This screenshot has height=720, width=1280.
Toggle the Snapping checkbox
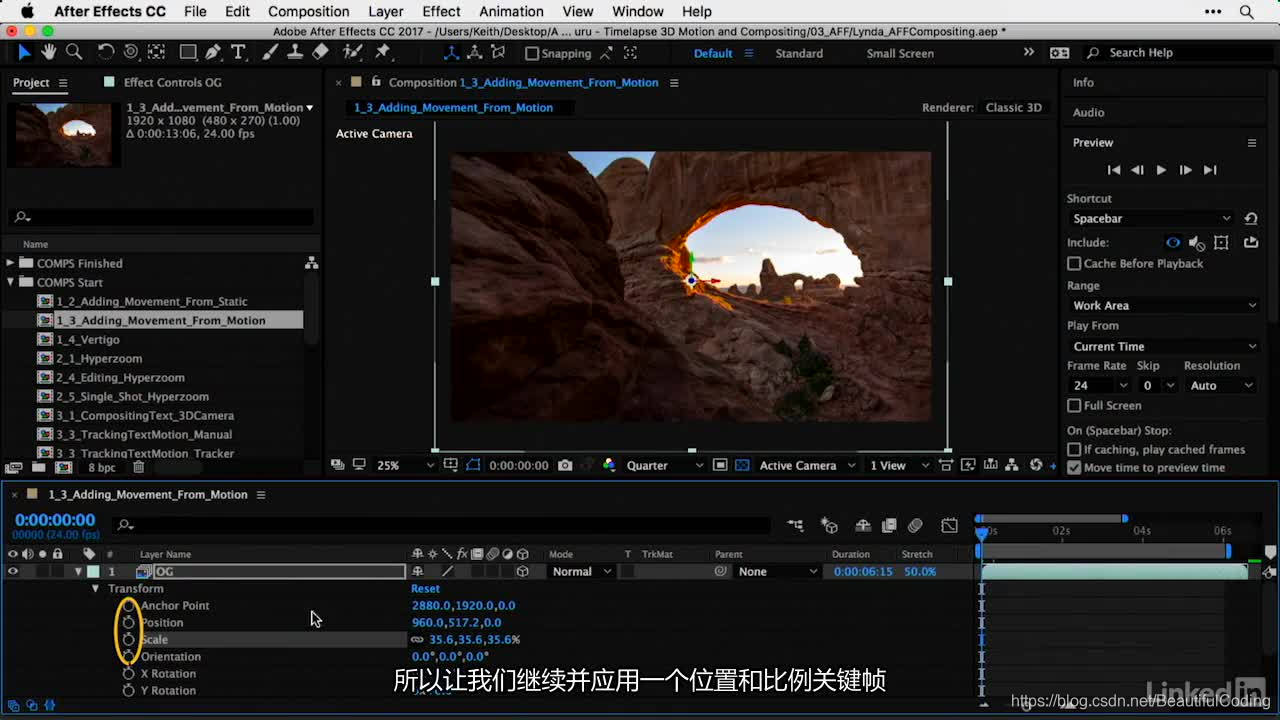(x=532, y=53)
